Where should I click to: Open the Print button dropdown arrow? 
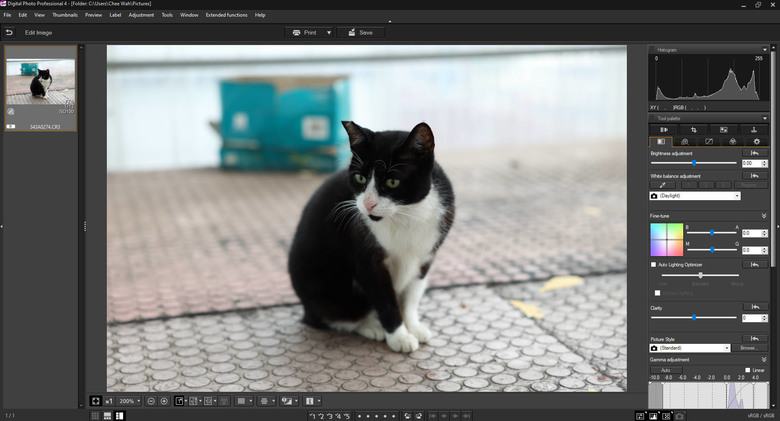(x=329, y=32)
